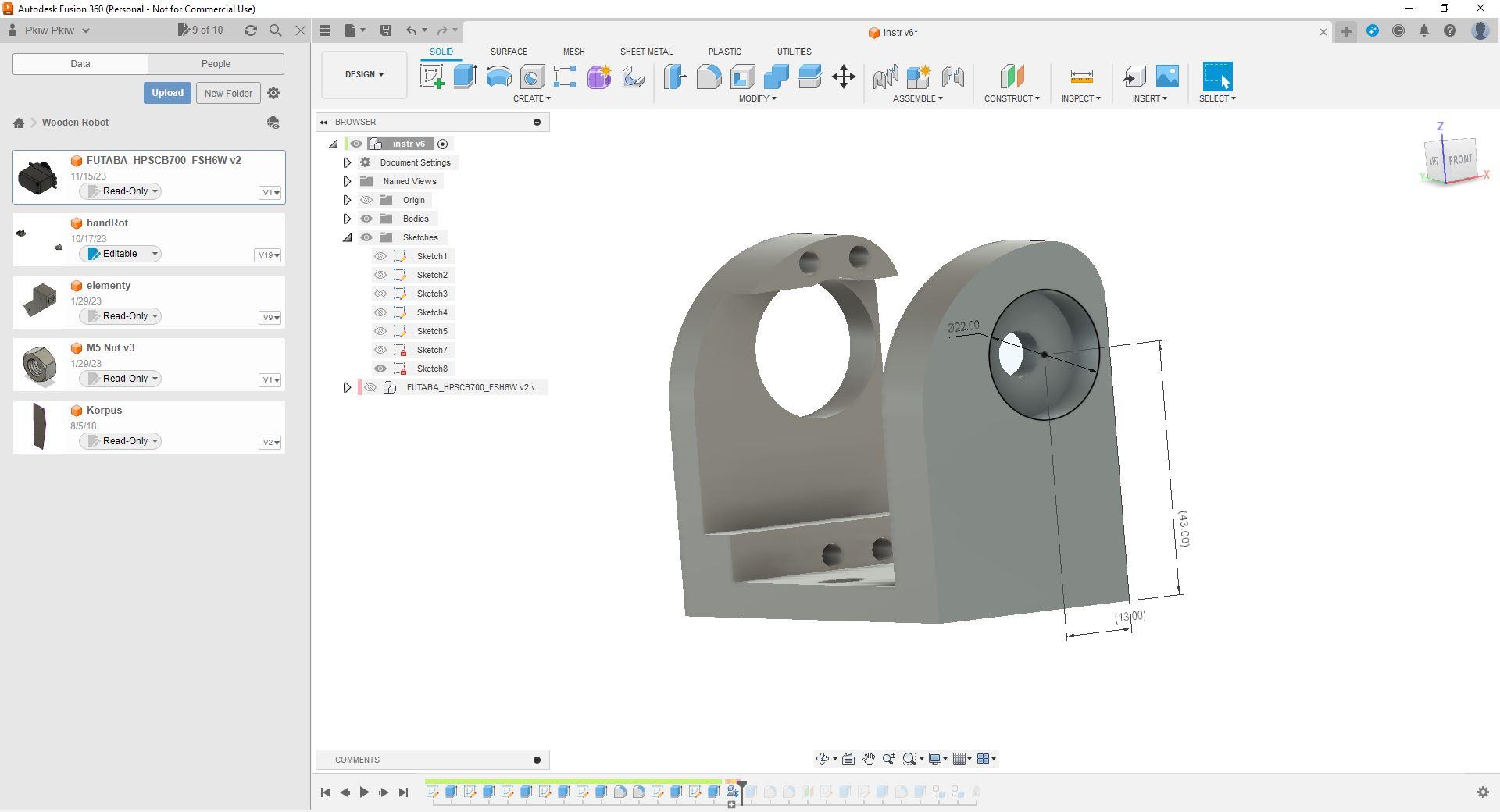This screenshot has height=812, width=1500.
Task: Click the FRONT face of ViewCube
Action: click(x=1459, y=160)
